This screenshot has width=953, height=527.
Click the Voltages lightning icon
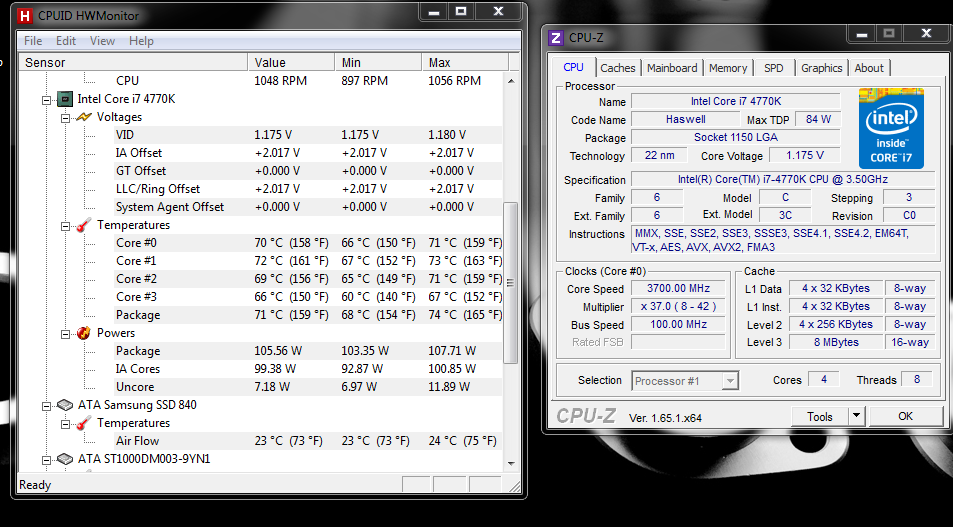point(84,117)
